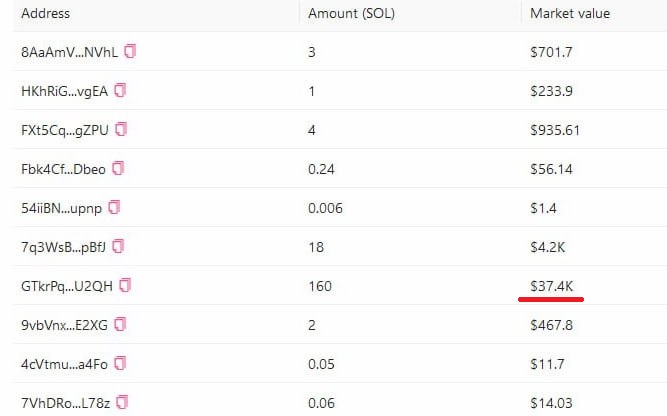Click the Address column header
This screenshot has width=667, height=416.
coord(46,13)
